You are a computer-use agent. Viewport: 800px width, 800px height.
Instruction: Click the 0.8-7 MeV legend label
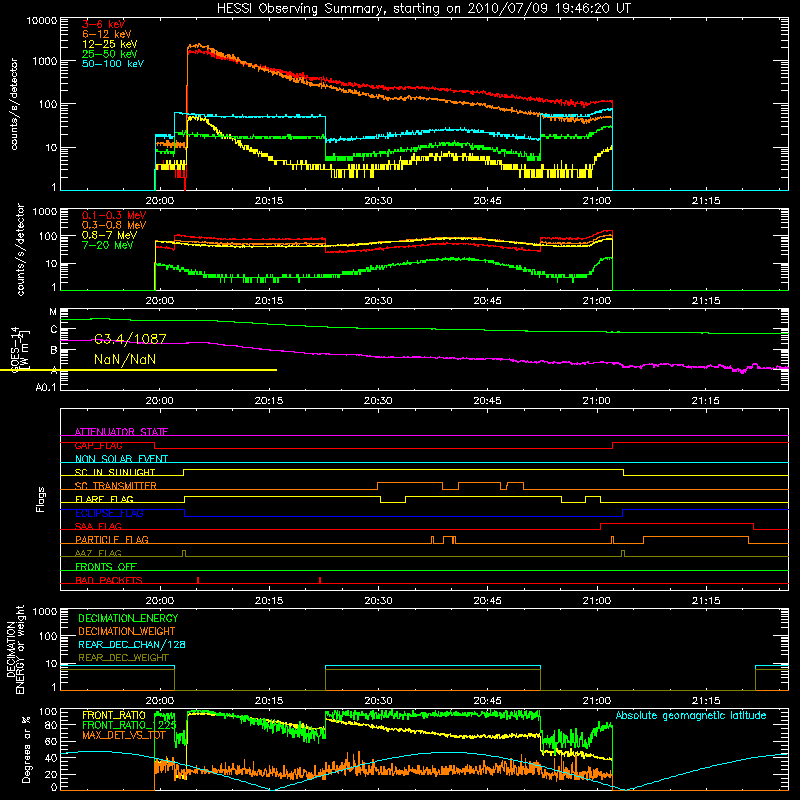click(110, 235)
